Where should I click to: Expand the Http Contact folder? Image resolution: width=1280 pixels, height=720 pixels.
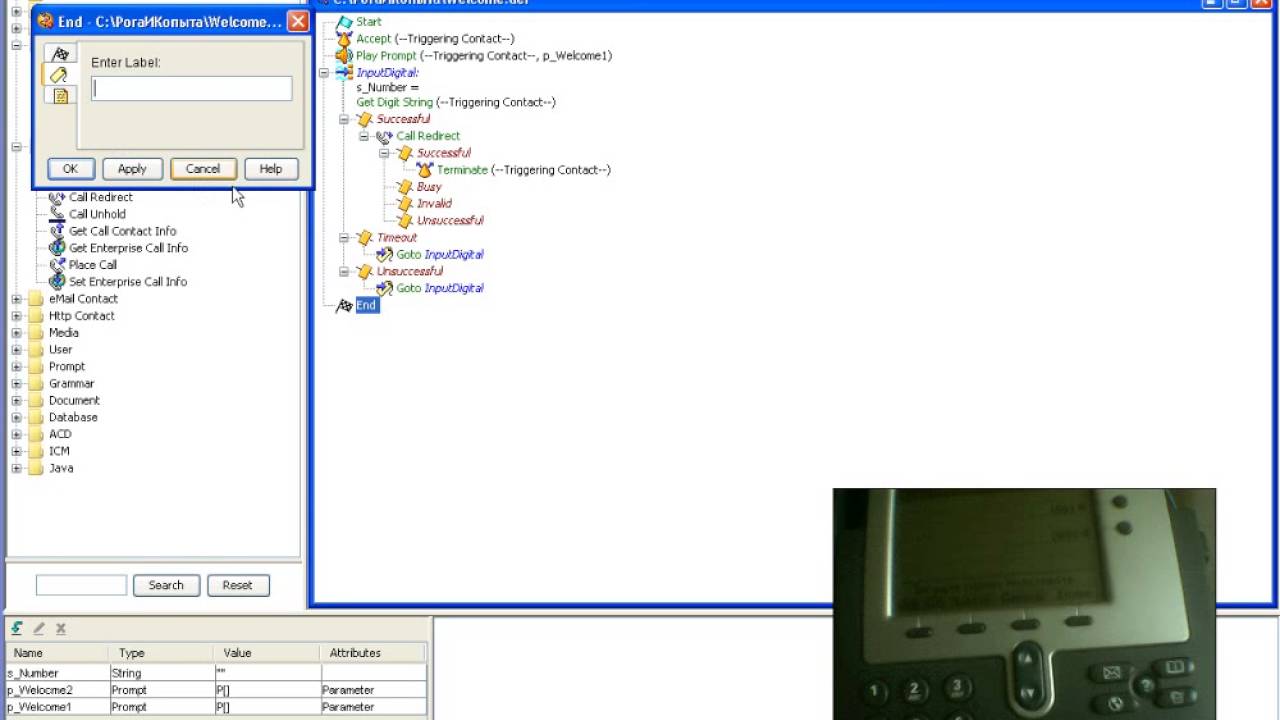click(16, 316)
